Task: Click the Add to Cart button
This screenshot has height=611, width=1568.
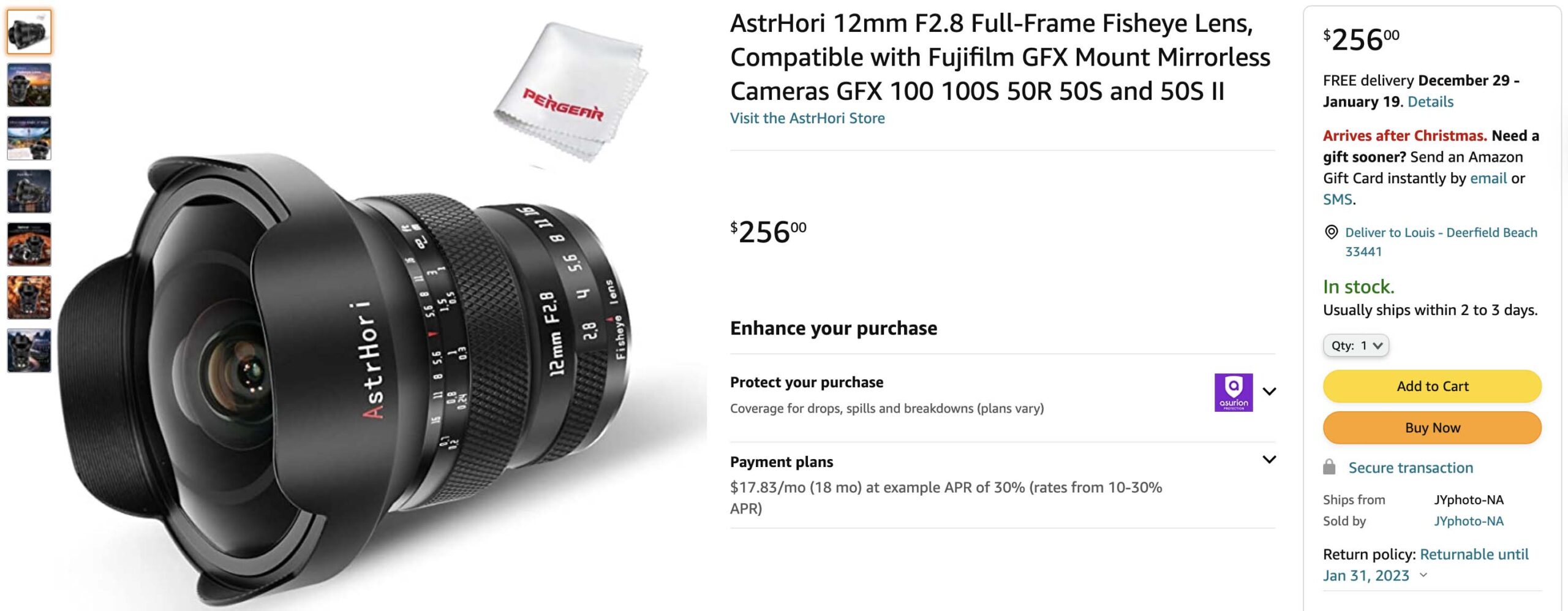Action: tap(1432, 386)
